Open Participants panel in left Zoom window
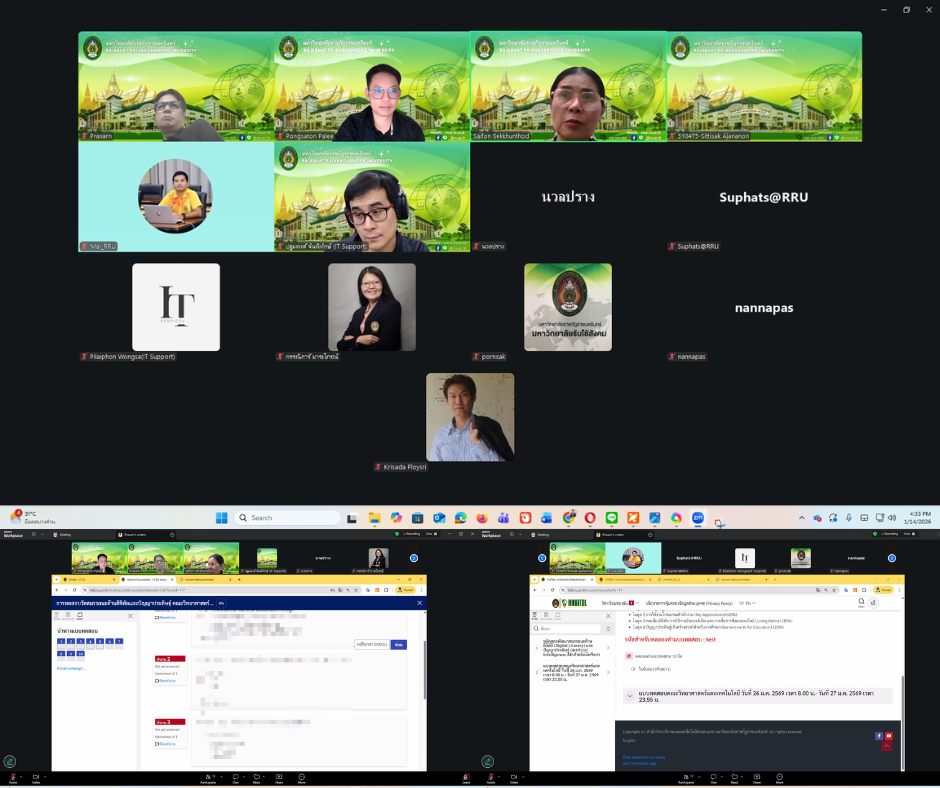940x788 pixels. [208, 777]
